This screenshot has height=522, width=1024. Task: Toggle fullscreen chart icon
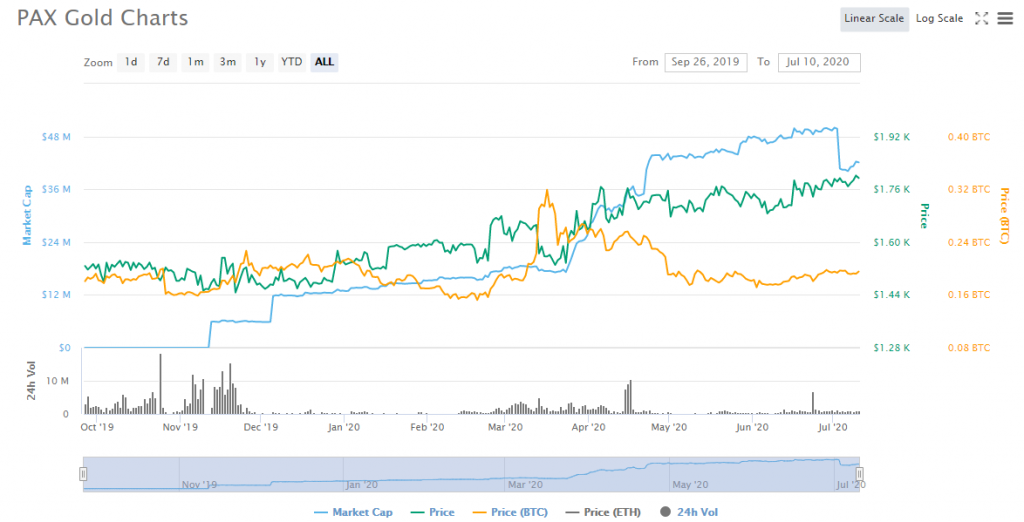982,18
